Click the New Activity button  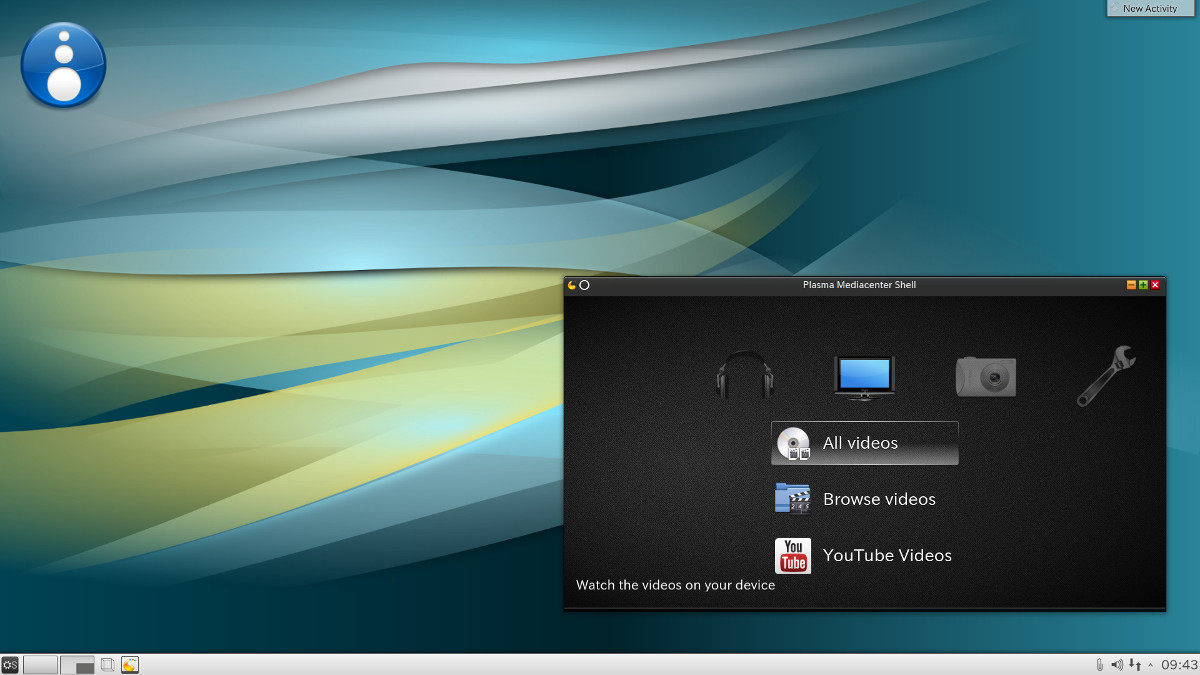[1150, 8]
